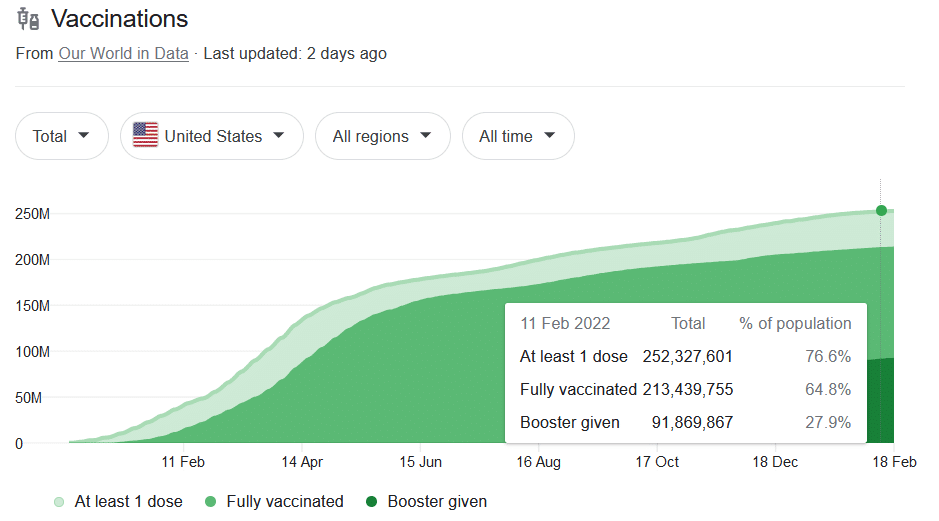Click the 17 Oct date on the x-axis
The height and width of the screenshot is (521, 939).
coord(657,462)
